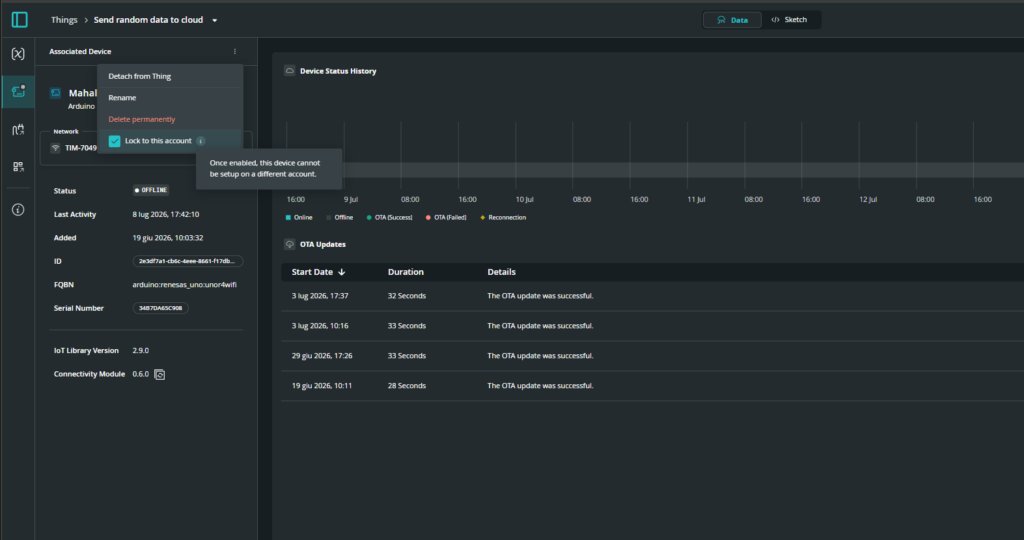
Task: Select the OTA row dated 19 giu 2026, 10:11
Action: [x=652, y=386]
